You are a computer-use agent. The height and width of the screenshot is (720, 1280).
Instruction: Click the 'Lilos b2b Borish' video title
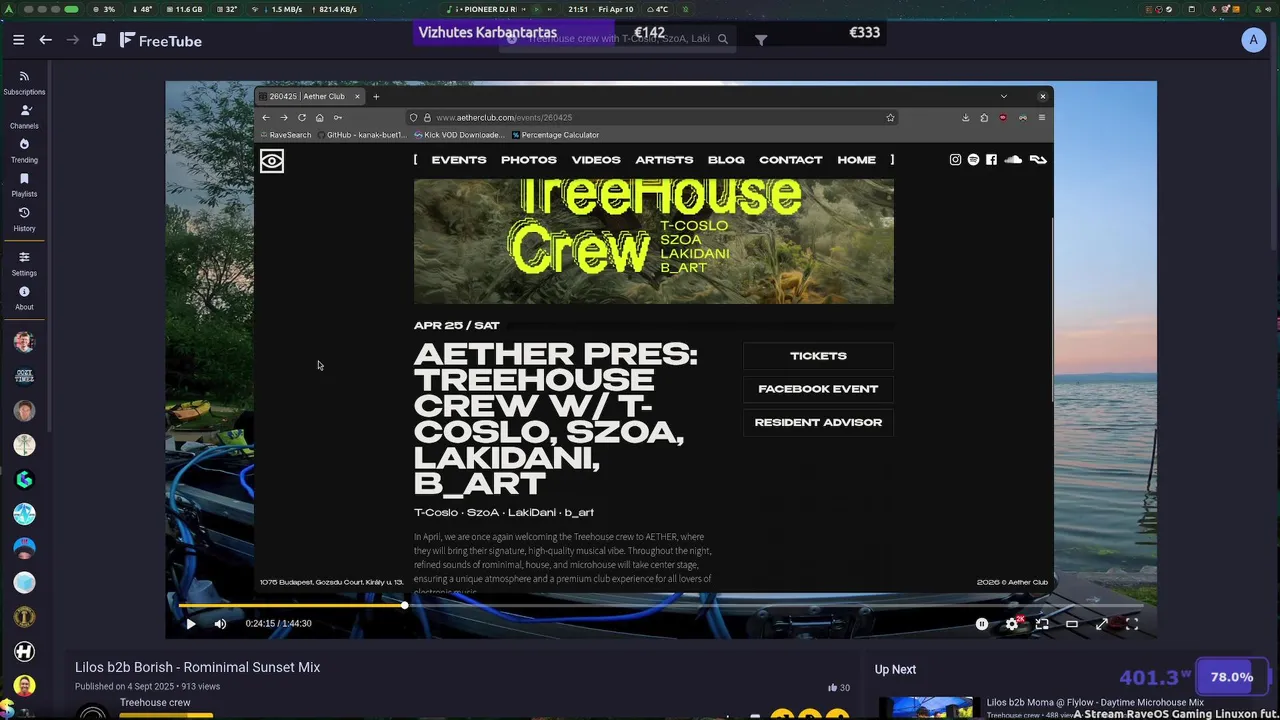[197, 667]
